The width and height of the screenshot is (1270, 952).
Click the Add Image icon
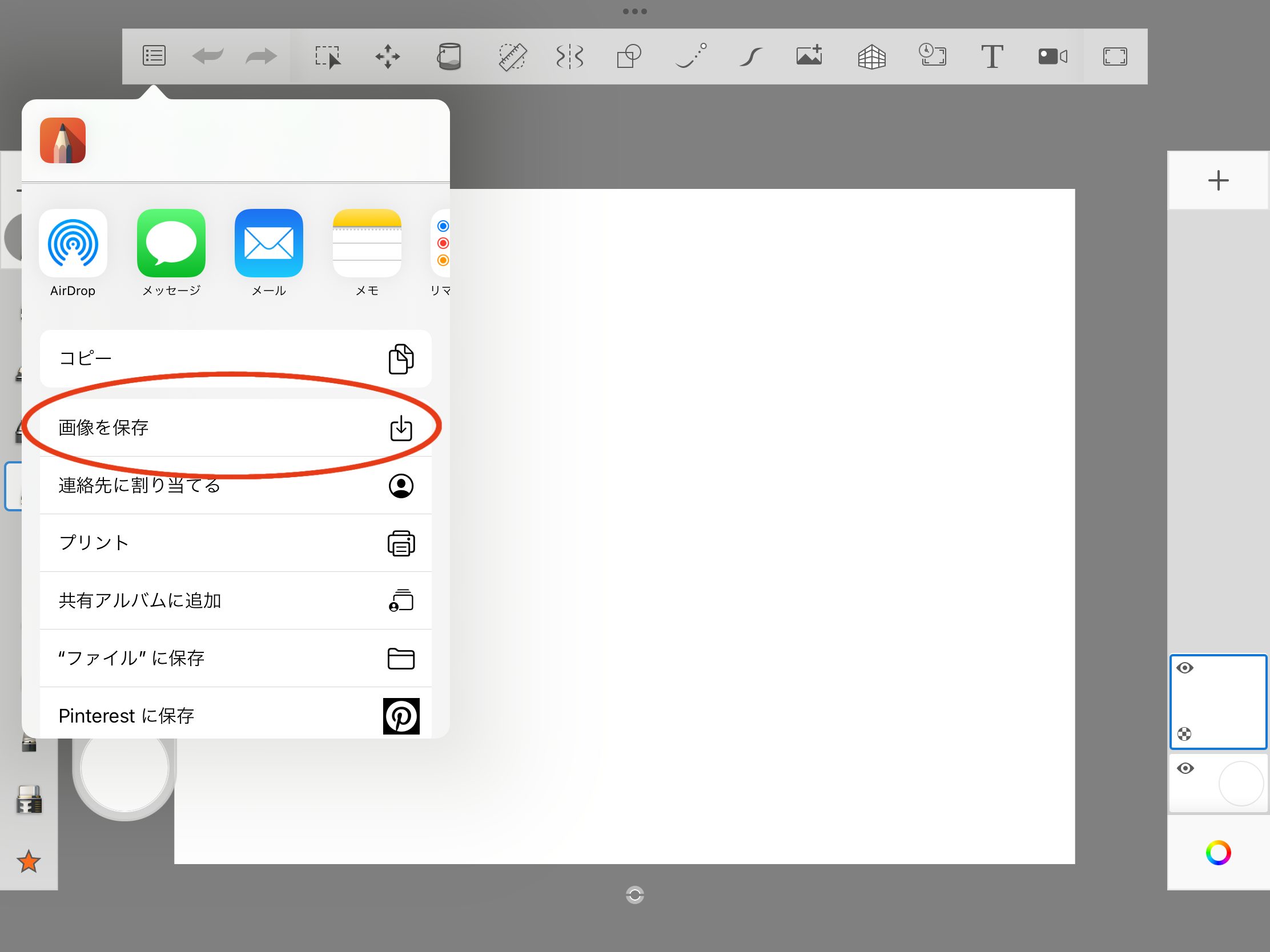(810, 57)
